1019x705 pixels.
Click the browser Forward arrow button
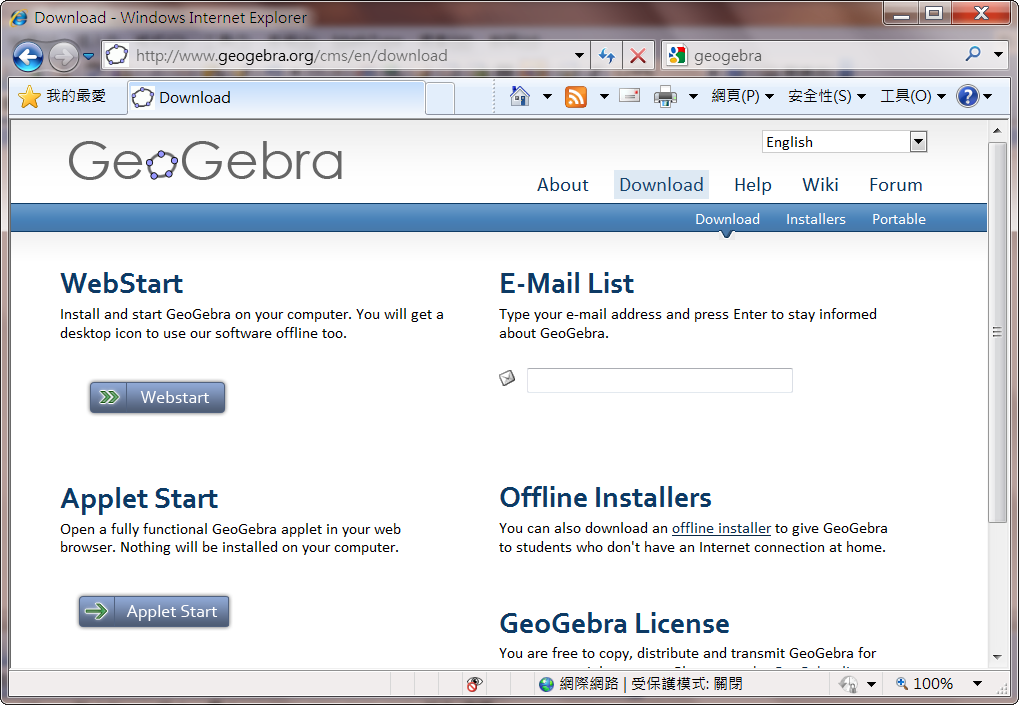click(63, 57)
